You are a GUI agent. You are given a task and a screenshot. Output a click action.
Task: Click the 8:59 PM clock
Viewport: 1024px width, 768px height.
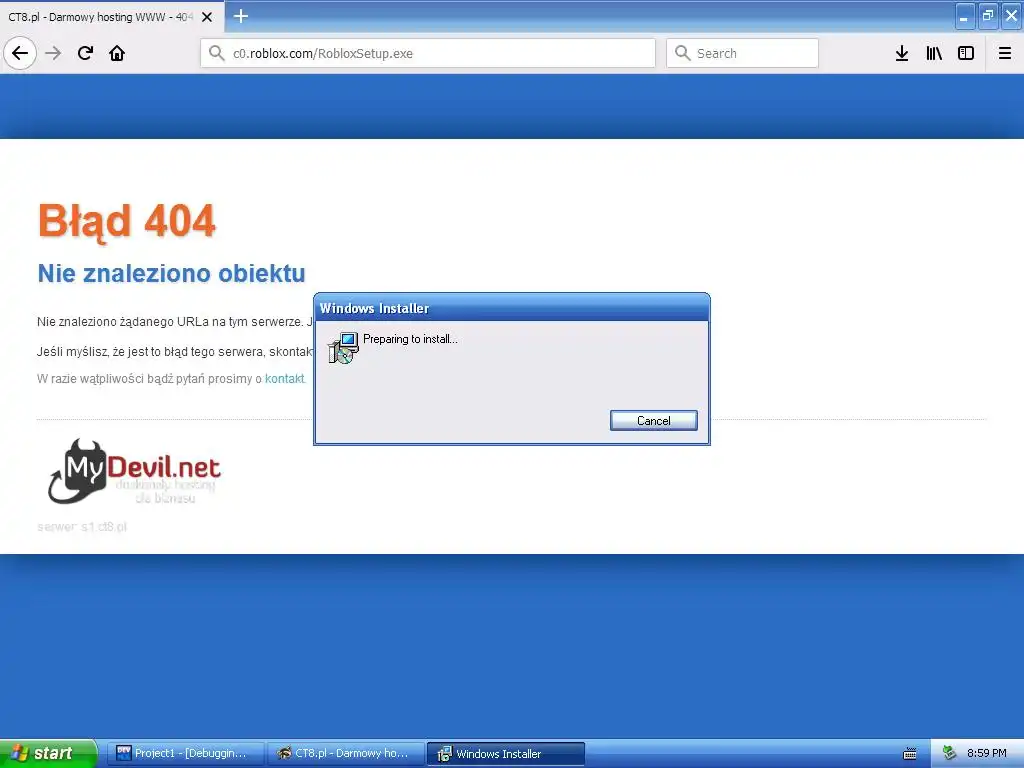click(987, 753)
